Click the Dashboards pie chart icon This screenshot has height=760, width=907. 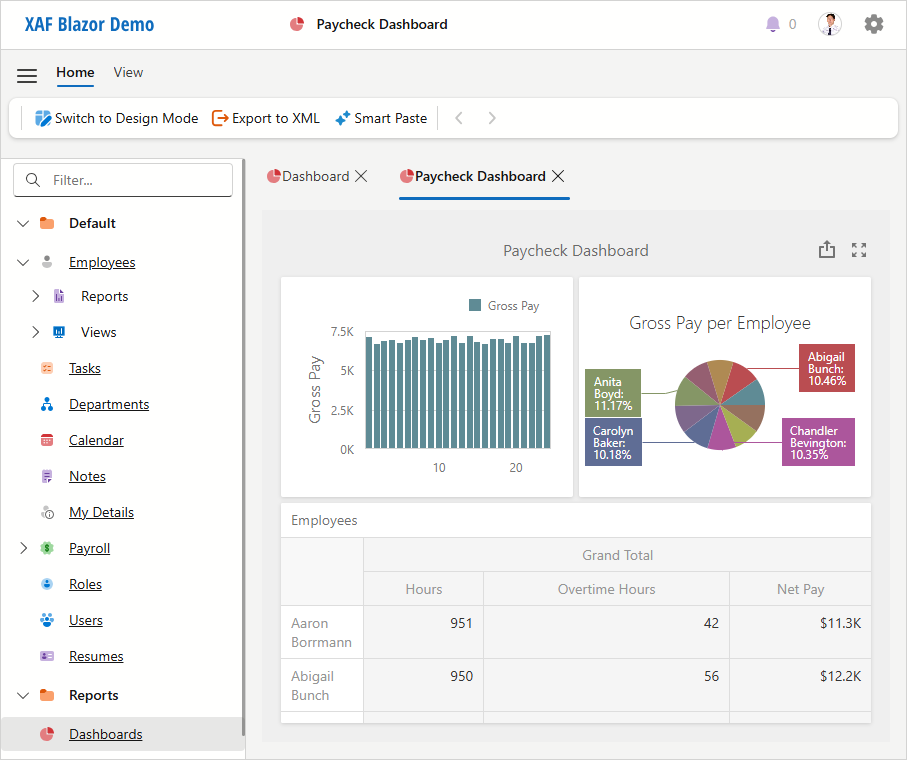[x=47, y=734]
